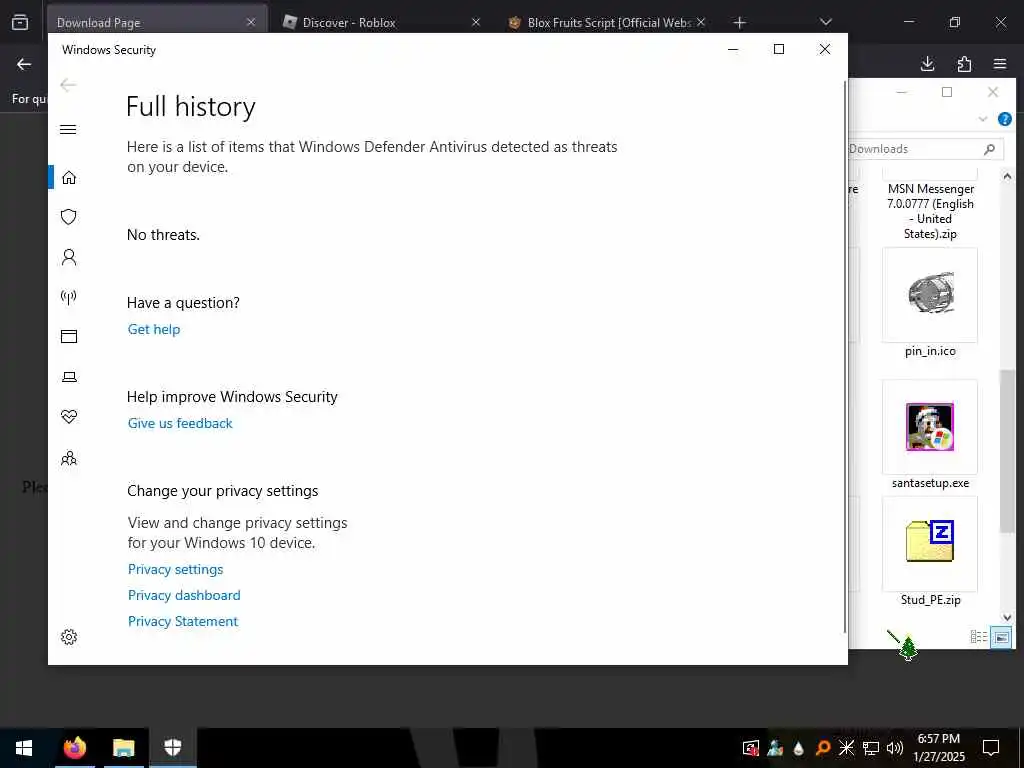Click the back arrow in Windows Security
Viewport: 1024px width, 768px height.
[68, 85]
